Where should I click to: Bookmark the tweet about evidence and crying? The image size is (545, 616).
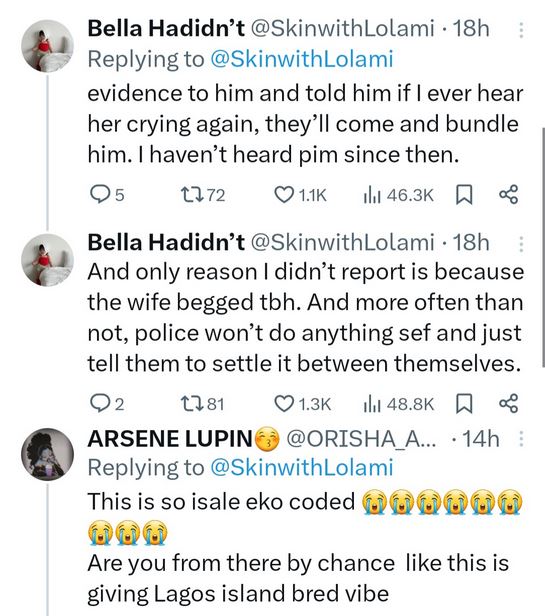tap(464, 195)
